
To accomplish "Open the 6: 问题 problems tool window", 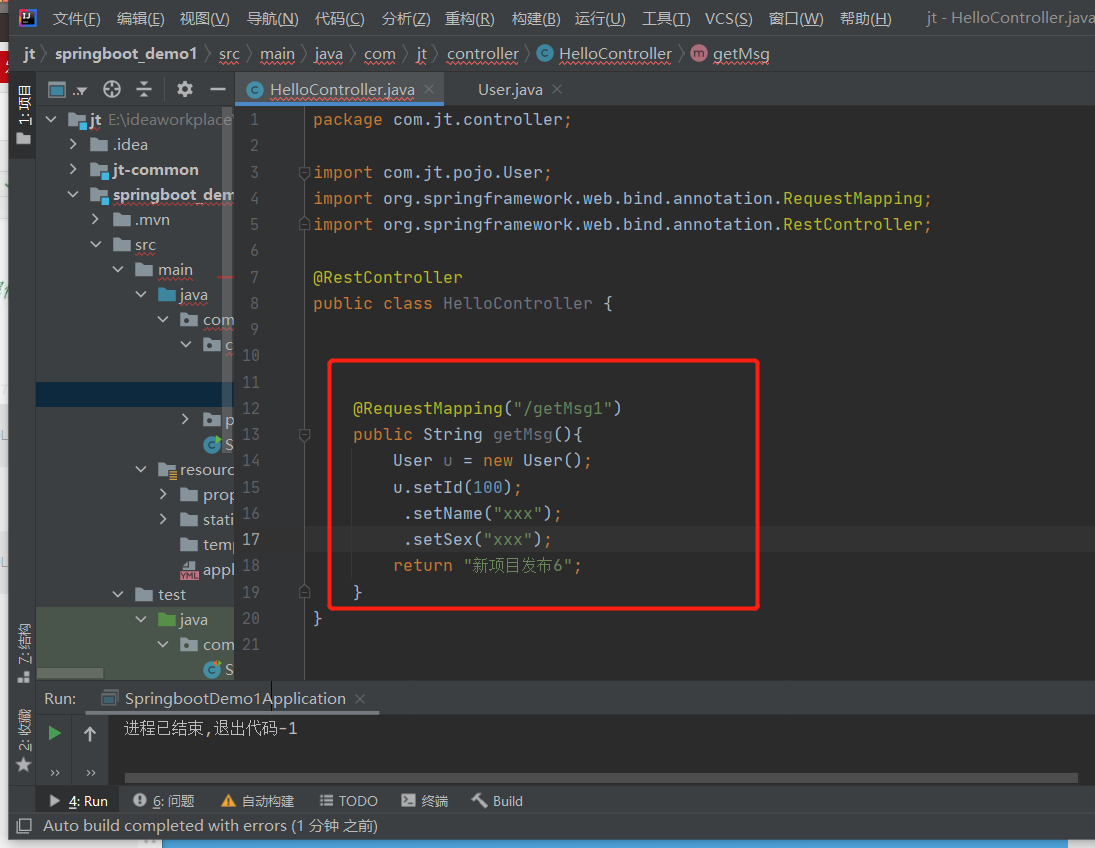I will (x=164, y=801).
